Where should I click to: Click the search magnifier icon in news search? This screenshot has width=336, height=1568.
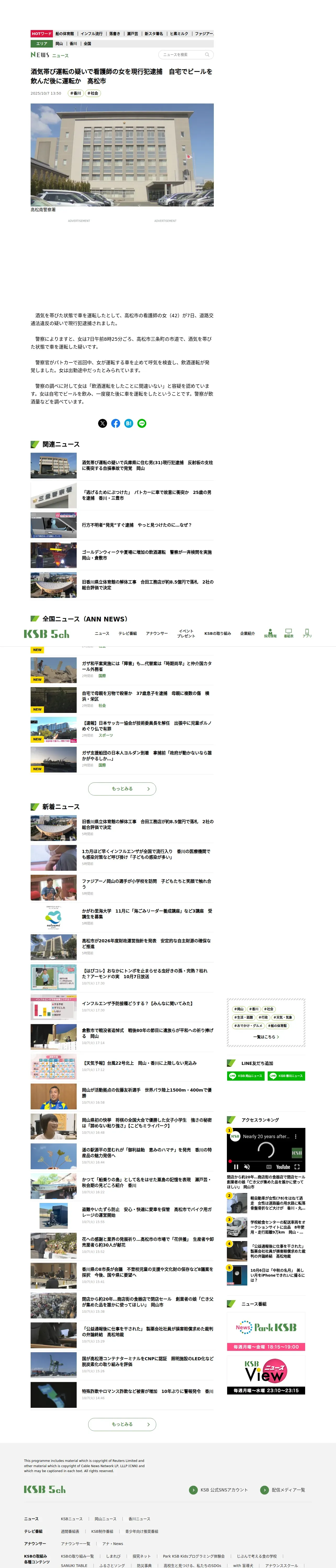[x=207, y=55]
